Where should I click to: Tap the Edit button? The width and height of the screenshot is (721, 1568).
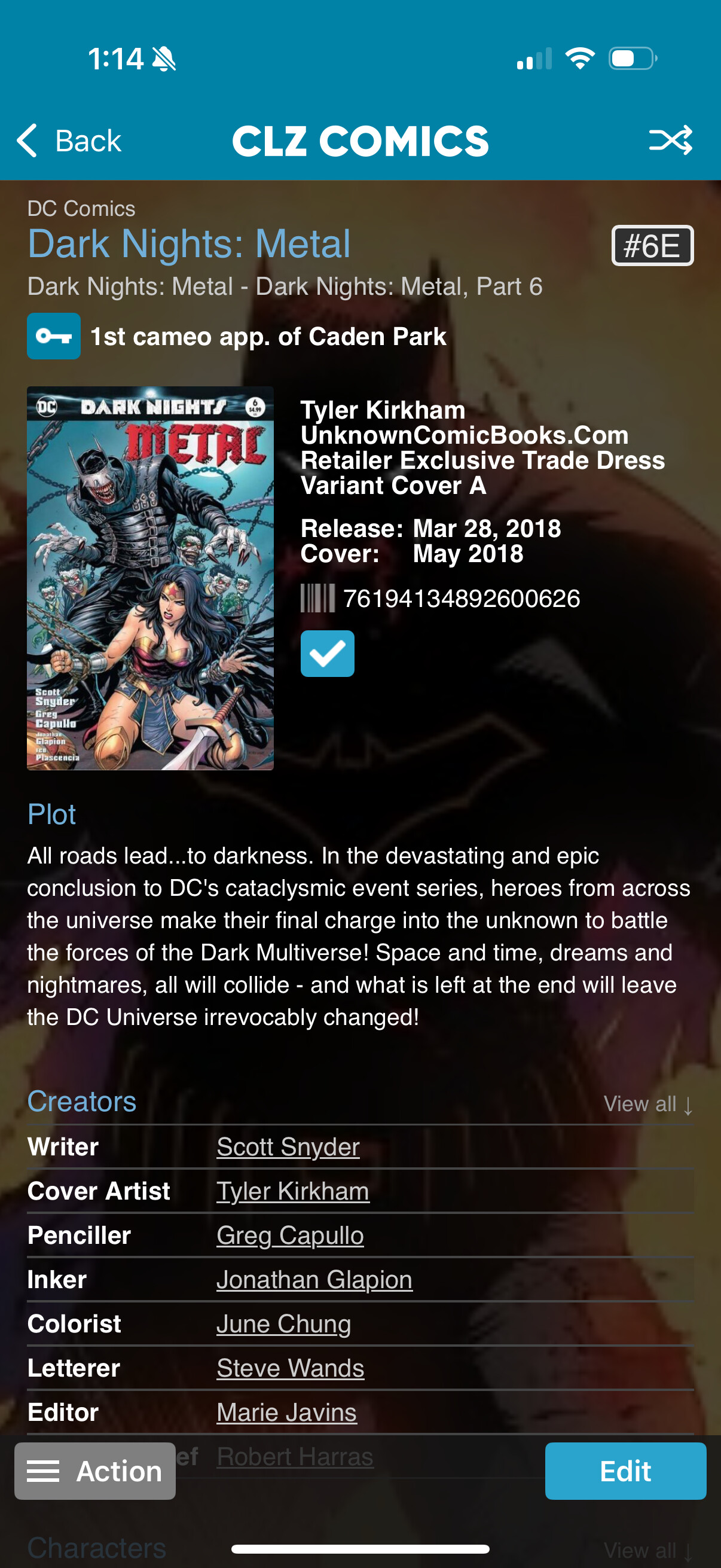(625, 1471)
